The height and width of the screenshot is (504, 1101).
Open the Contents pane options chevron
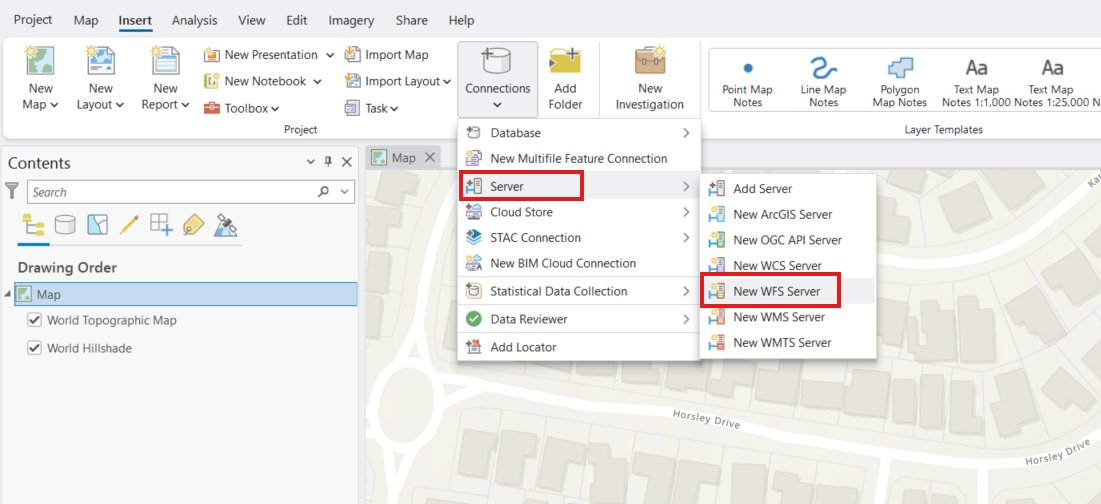[311, 162]
